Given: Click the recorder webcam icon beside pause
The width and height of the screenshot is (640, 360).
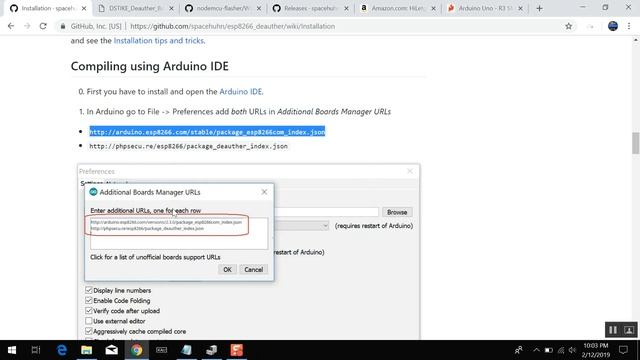Looking at the screenshot, I should pyautogui.click(x=629, y=330).
